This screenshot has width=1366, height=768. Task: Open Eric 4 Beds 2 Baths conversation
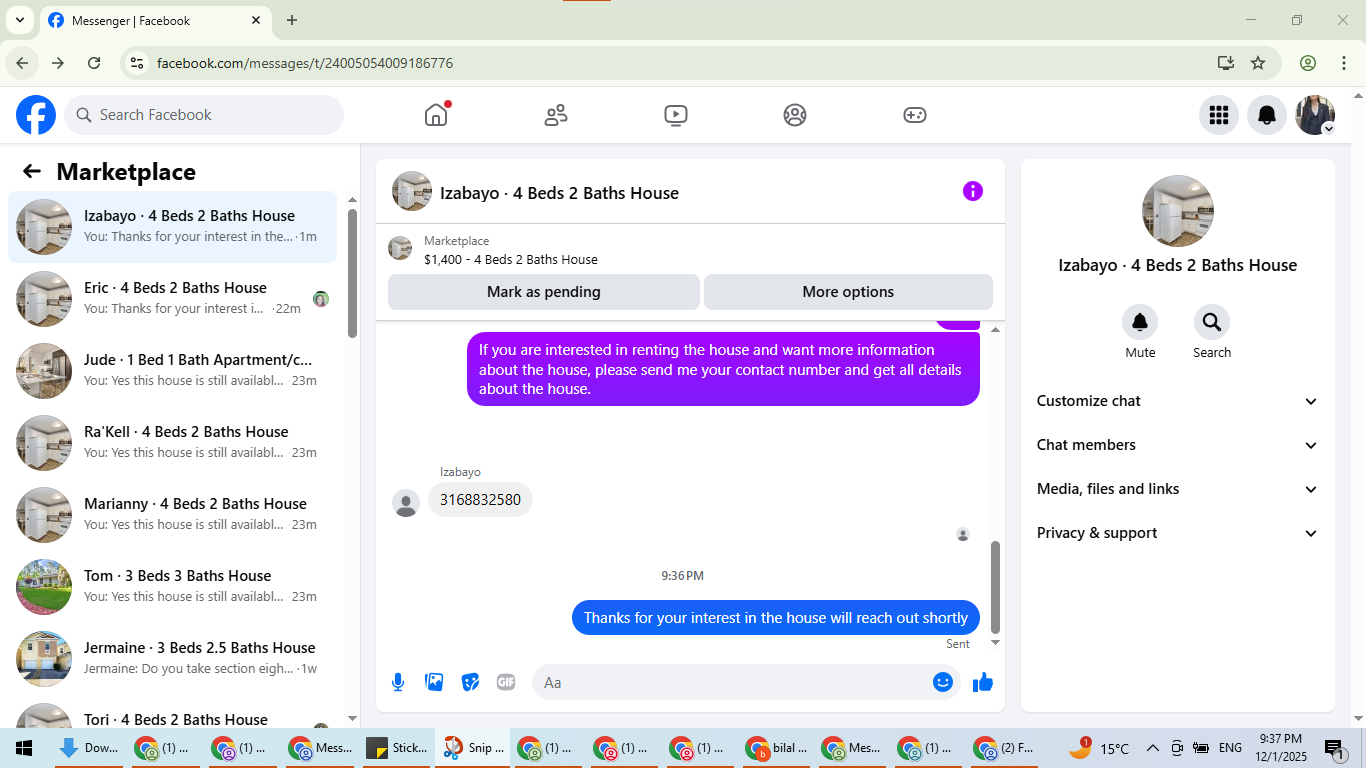coord(172,299)
